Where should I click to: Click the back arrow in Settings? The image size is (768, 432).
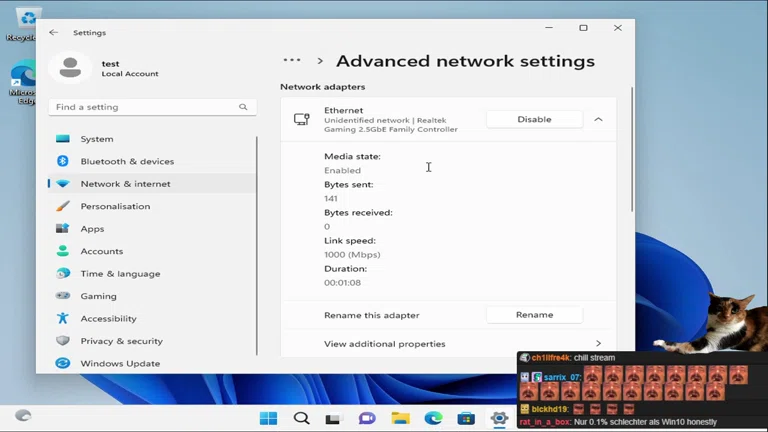tap(54, 32)
